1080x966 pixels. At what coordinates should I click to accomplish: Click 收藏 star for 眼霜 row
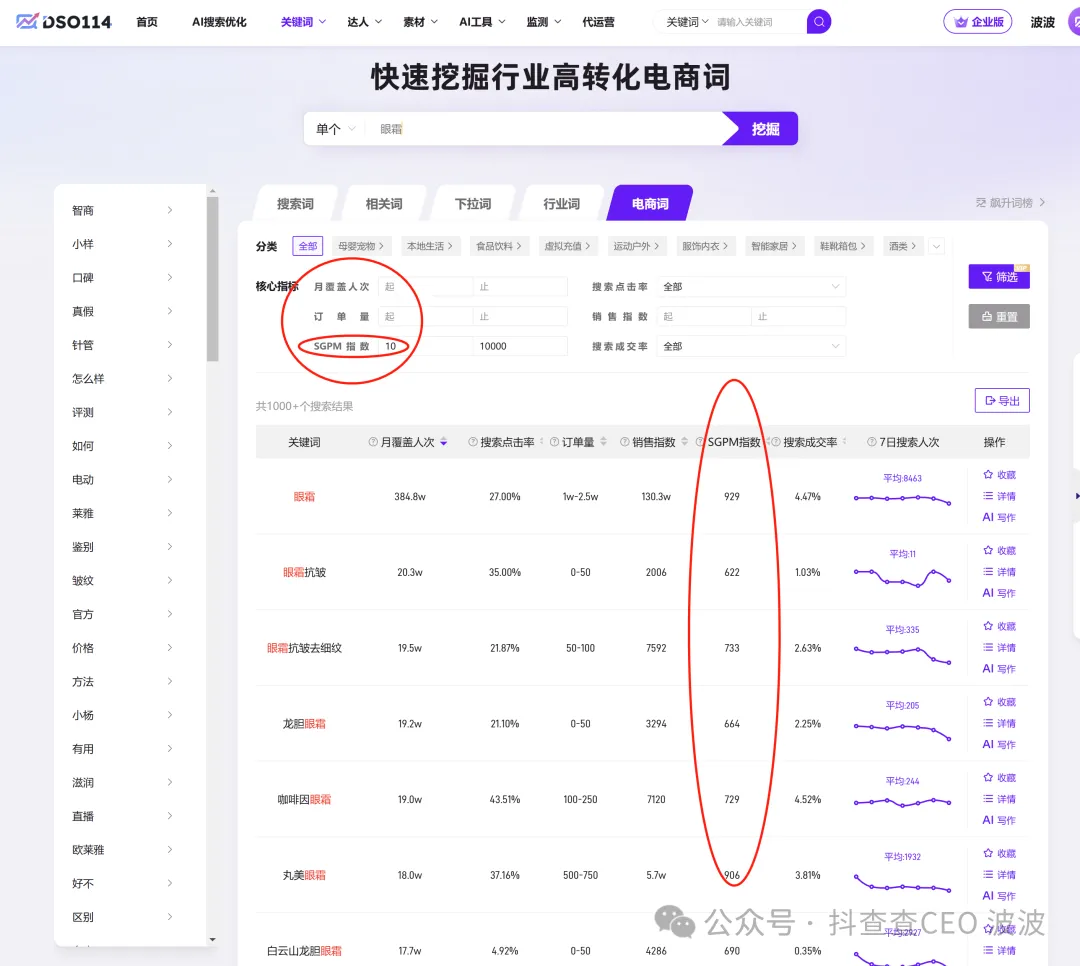(x=999, y=475)
